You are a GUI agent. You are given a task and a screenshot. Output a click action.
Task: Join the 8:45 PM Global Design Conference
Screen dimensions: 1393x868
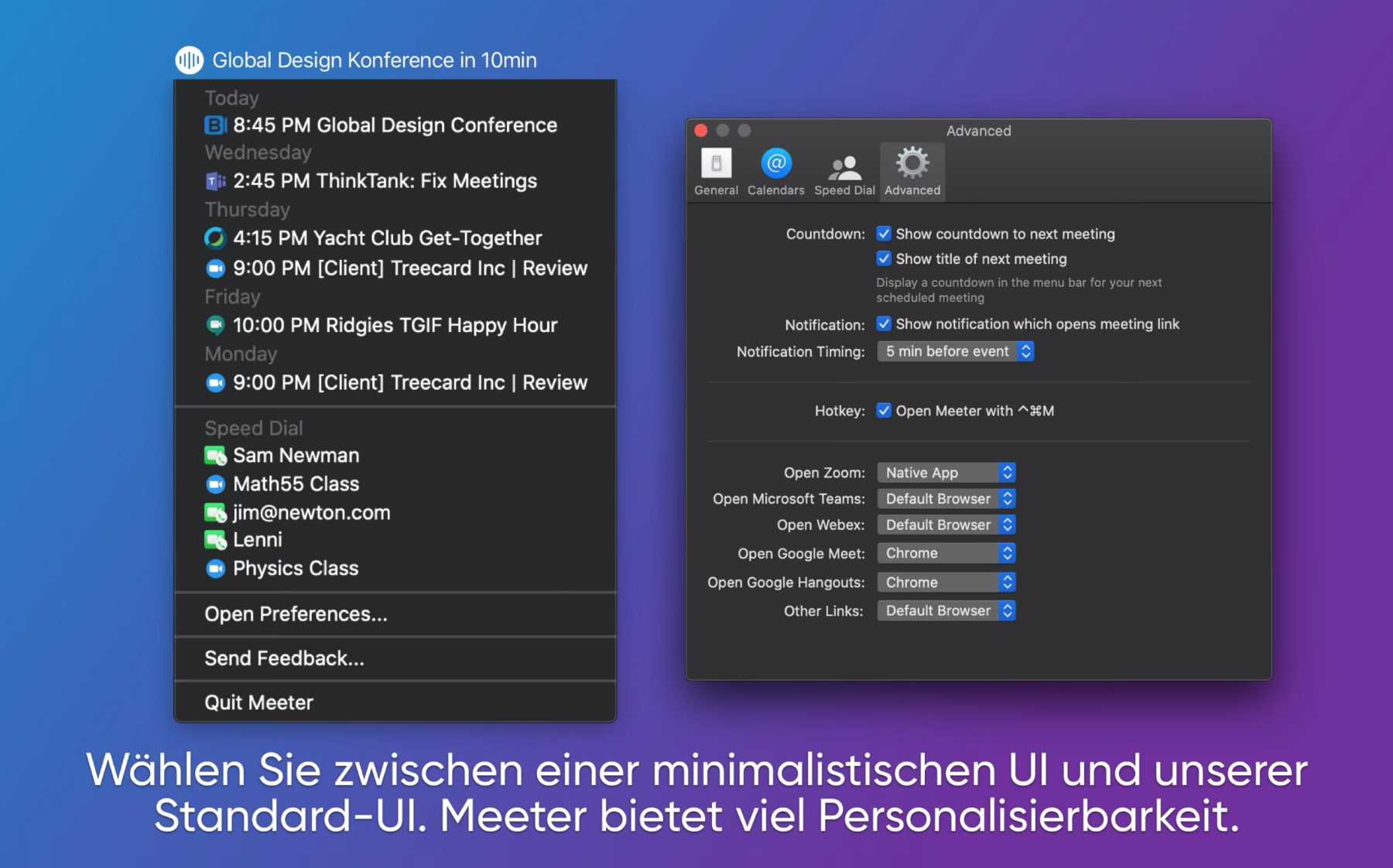[395, 125]
